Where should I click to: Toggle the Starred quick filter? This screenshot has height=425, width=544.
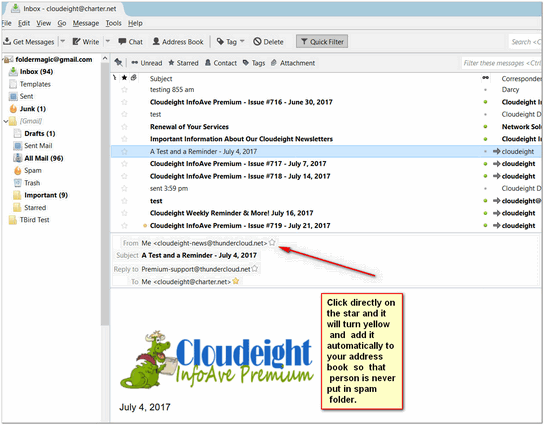(x=183, y=63)
